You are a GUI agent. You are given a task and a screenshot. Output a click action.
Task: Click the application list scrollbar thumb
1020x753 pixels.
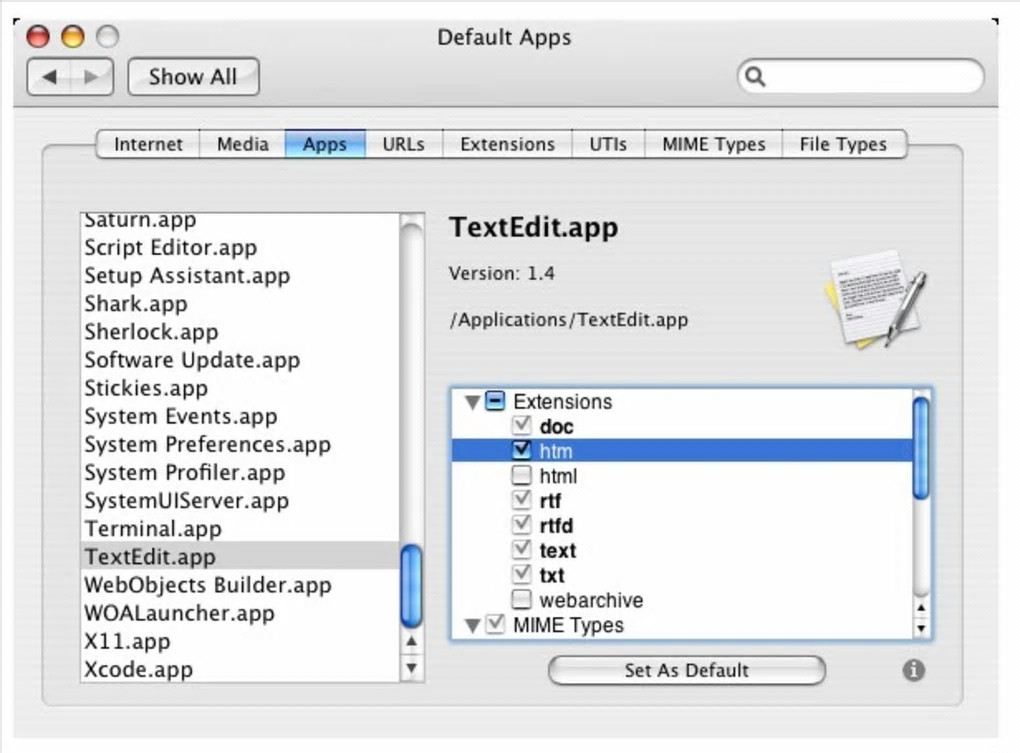pyautogui.click(x=411, y=587)
